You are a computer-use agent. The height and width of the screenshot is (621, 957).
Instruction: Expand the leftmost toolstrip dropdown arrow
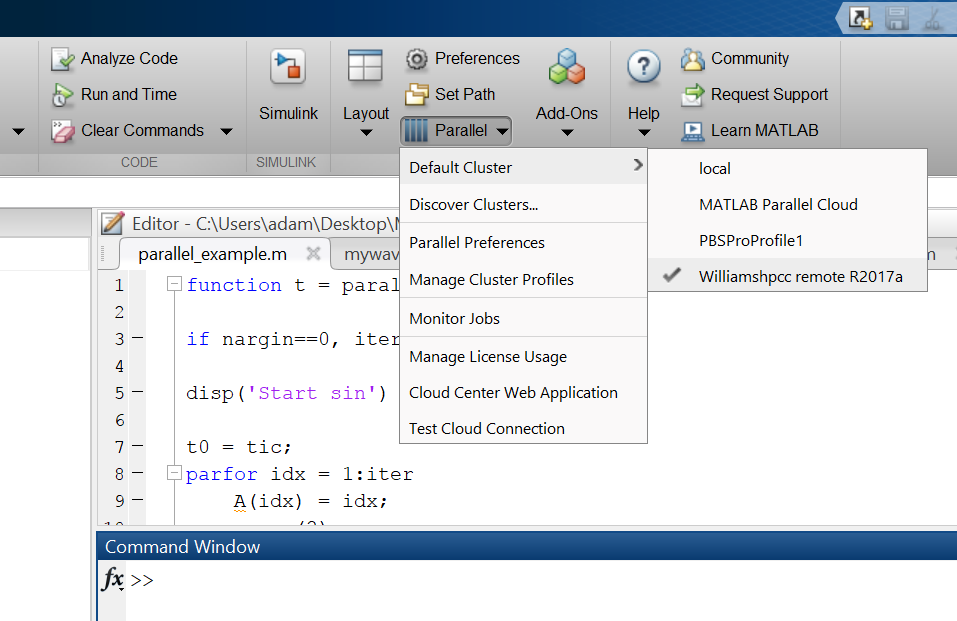18,131
